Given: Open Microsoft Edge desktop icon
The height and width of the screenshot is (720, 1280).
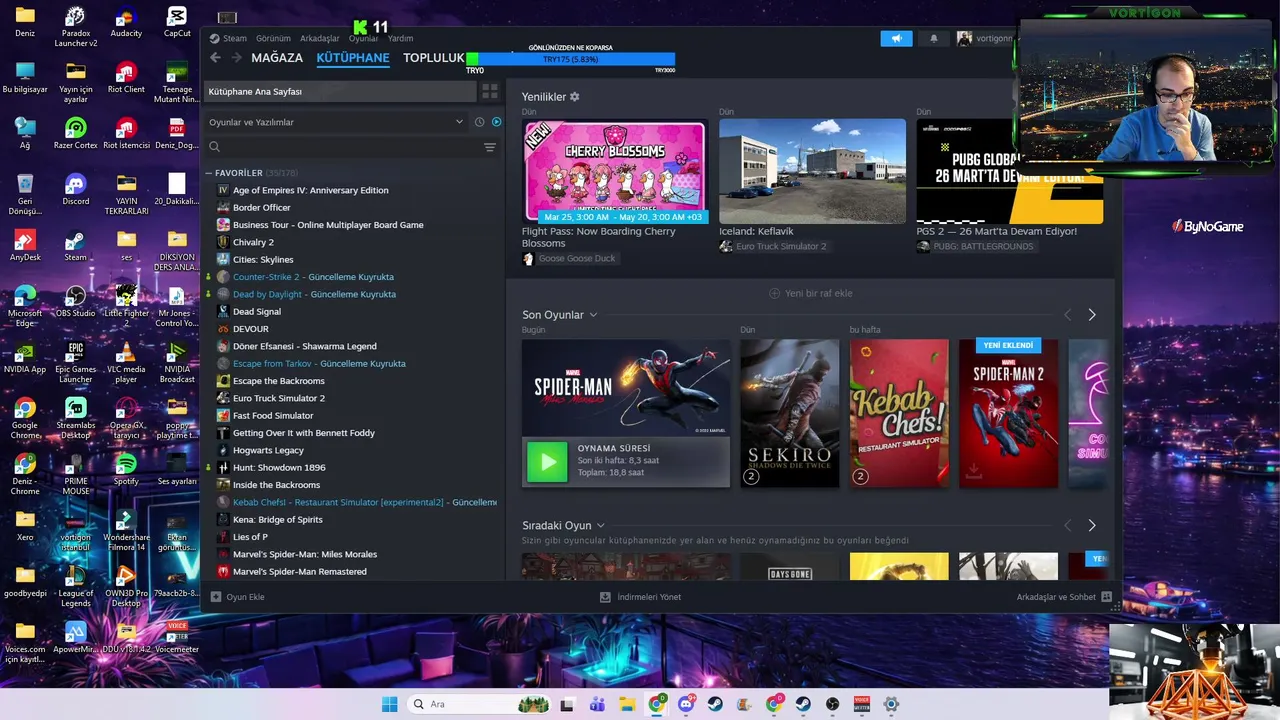Looking at the screenshot, I should [x=25, y=307].
